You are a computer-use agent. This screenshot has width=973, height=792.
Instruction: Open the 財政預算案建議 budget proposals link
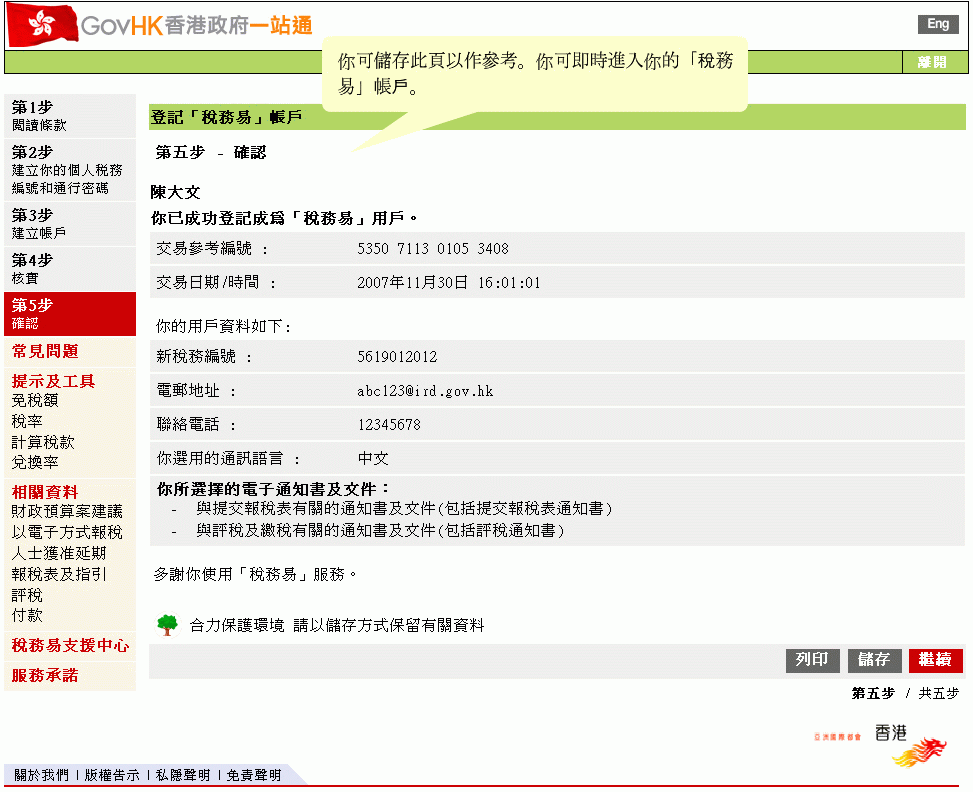(67, 511)
